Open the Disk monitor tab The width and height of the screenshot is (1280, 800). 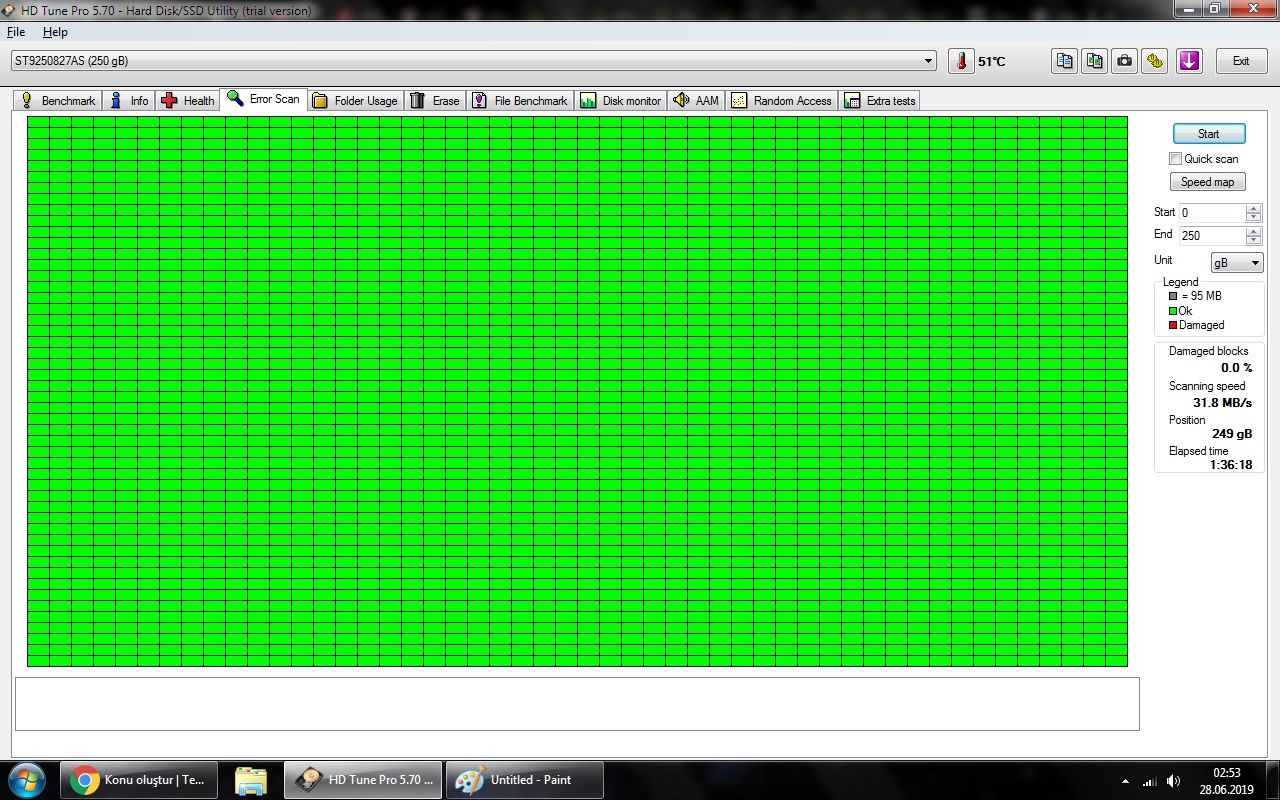point(621,101)
